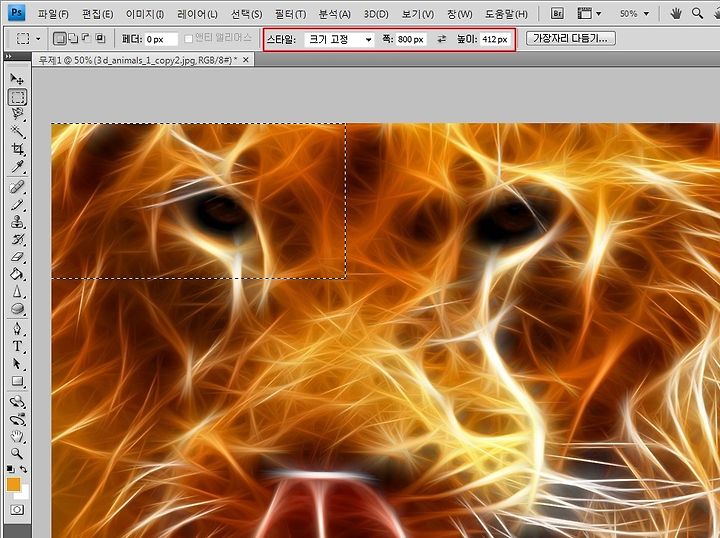Open the 선택(S) menu

click(247, 14)
